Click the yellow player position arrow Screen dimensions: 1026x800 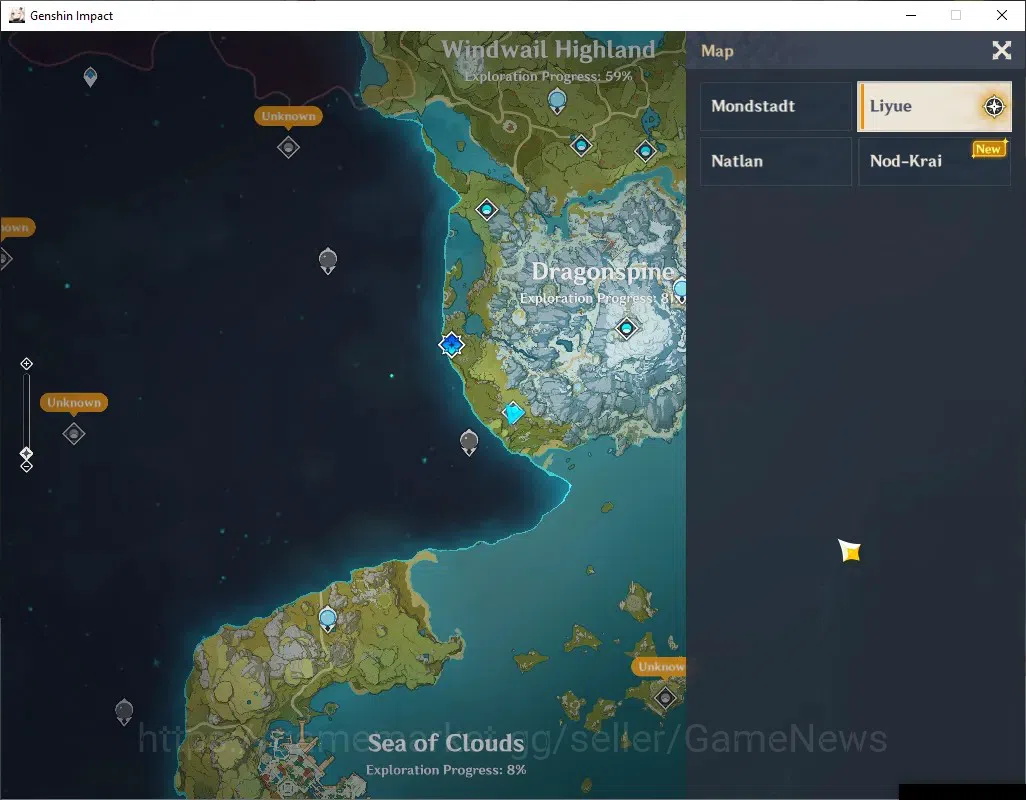pos(849,551)
